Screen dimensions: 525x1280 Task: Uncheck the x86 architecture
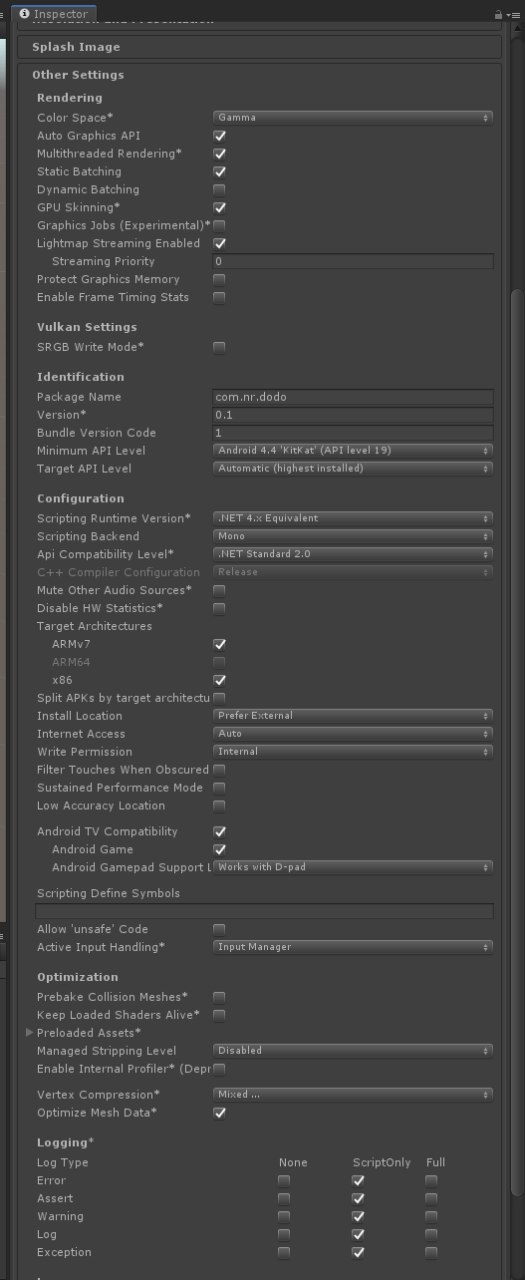219,681
